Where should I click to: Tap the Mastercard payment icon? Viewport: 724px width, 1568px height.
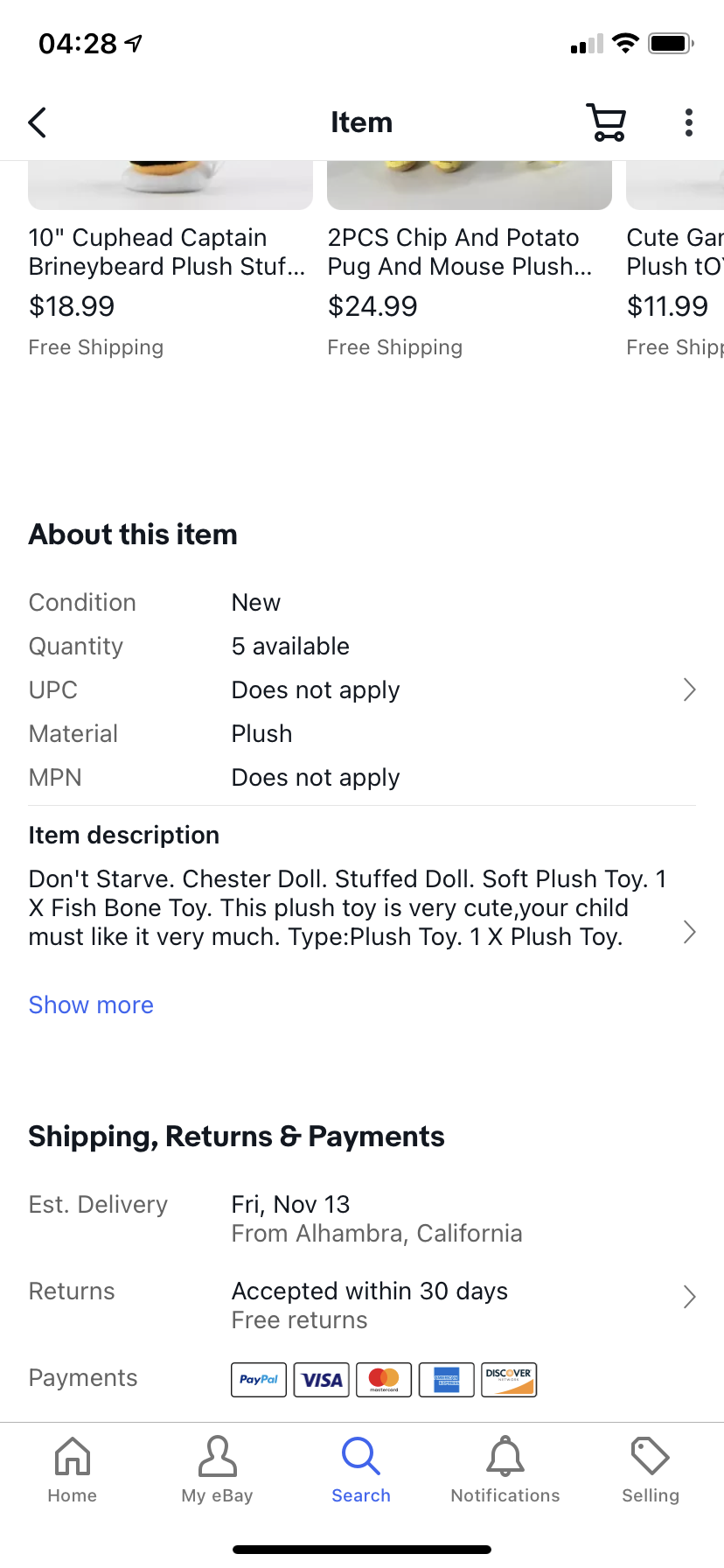pyautogui.click(x=384, y=1380)
